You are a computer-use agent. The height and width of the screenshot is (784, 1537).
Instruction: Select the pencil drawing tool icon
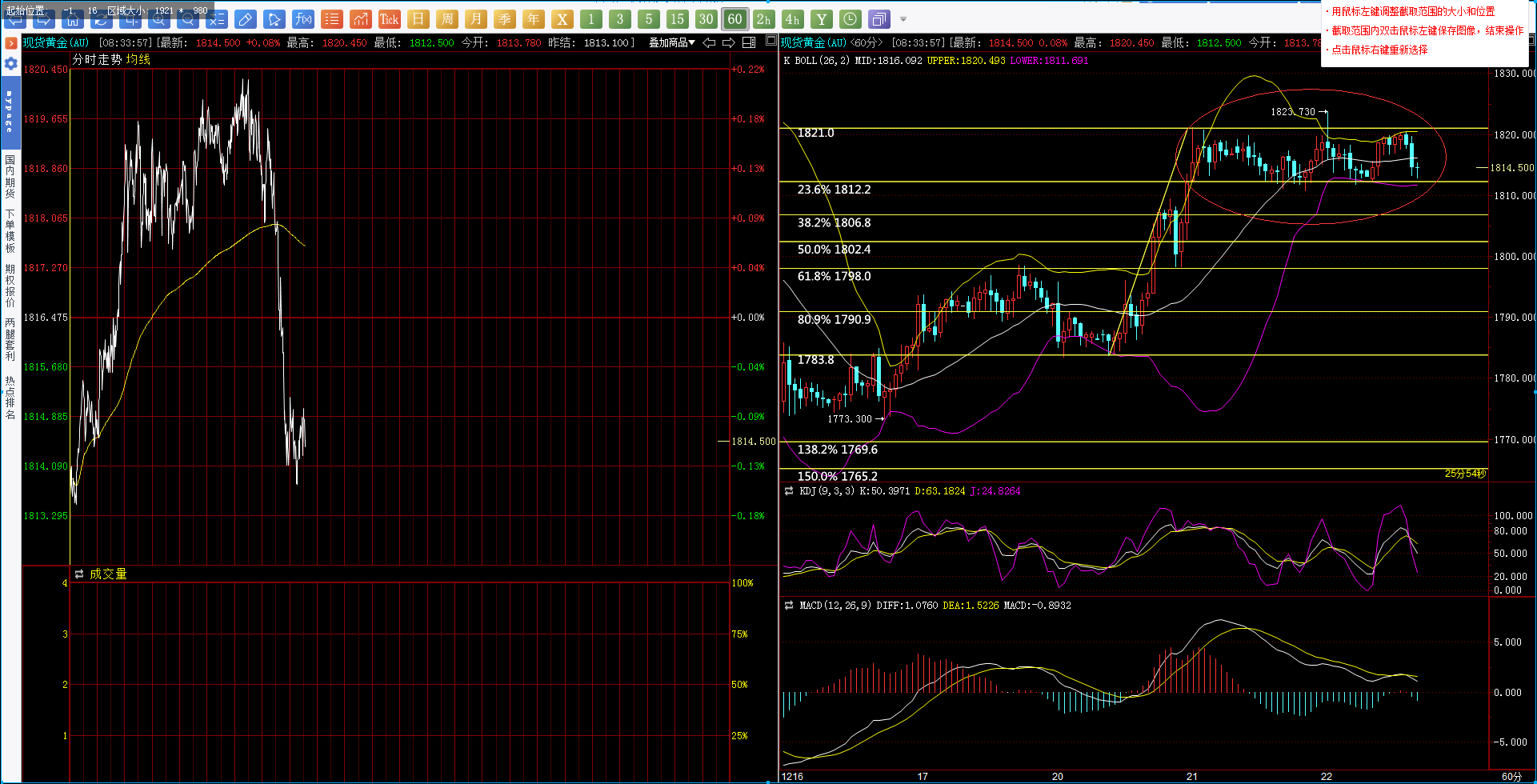tap(246, 19)
